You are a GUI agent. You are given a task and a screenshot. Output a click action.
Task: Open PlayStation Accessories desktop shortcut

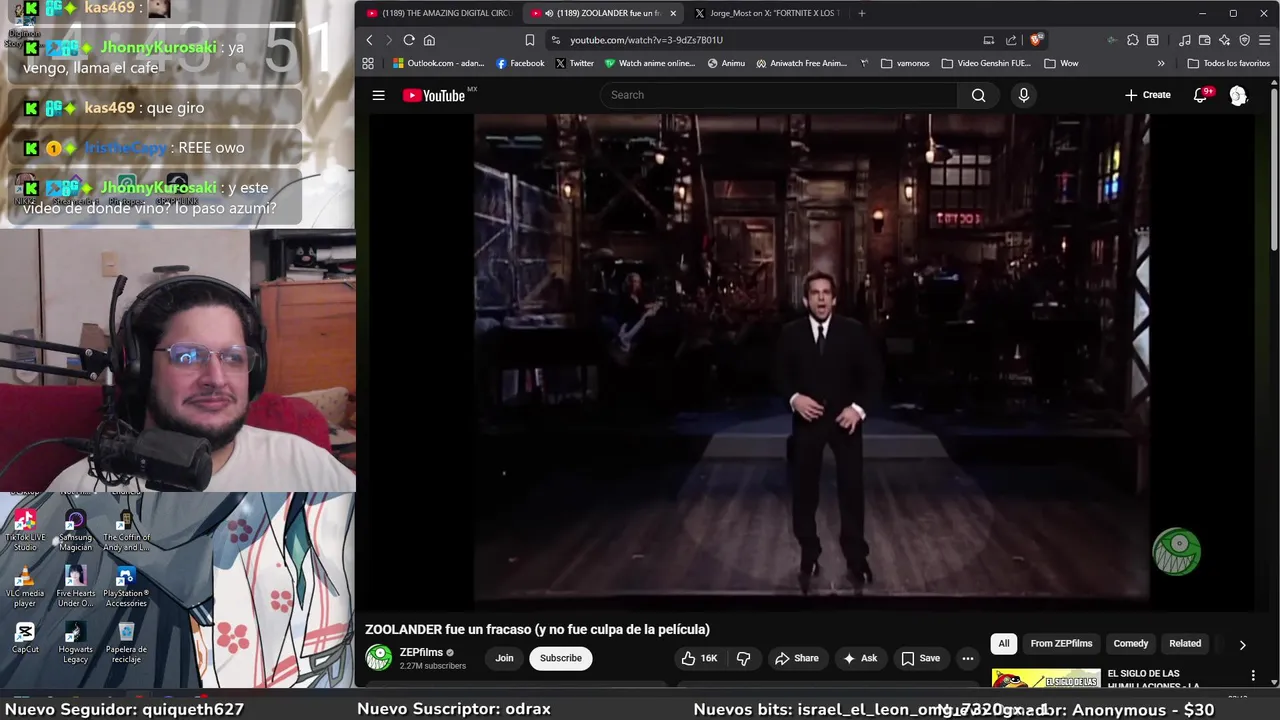tap(126, 587)
